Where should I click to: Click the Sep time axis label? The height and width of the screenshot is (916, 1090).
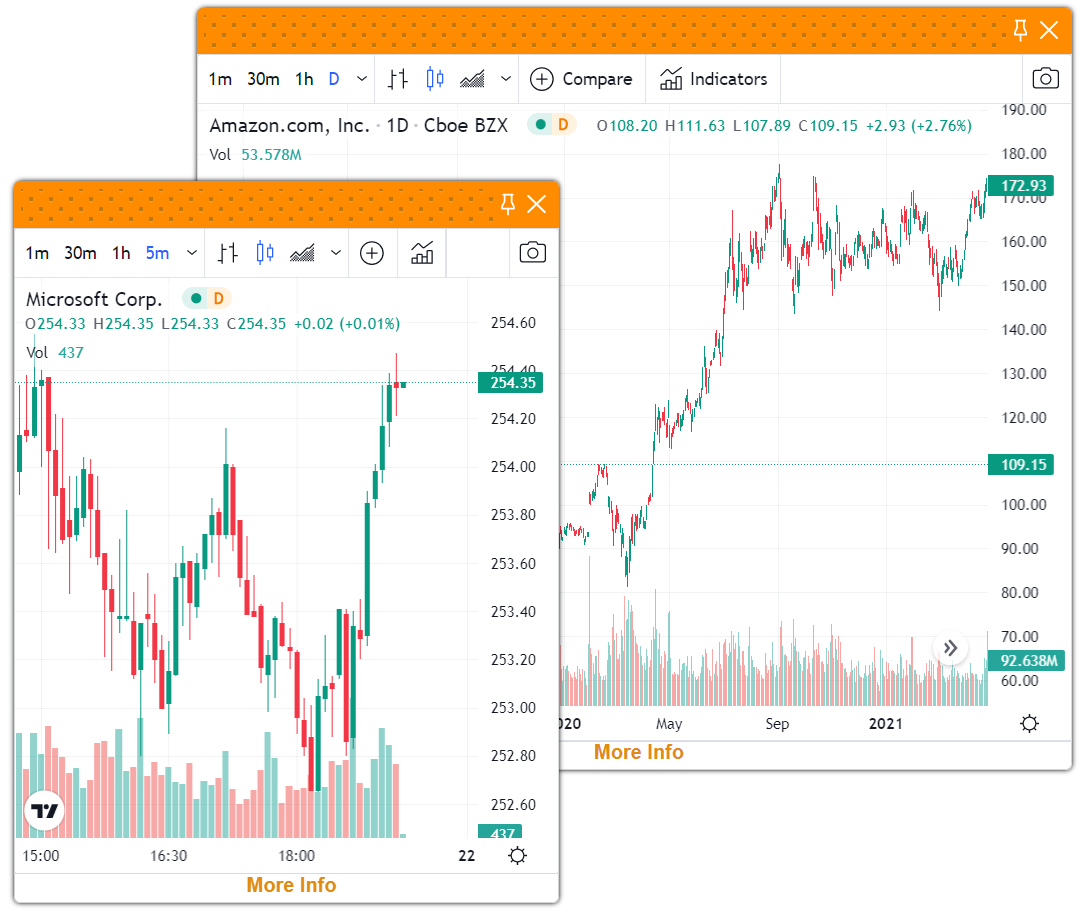pyautogui.click(x=777, y=723)
